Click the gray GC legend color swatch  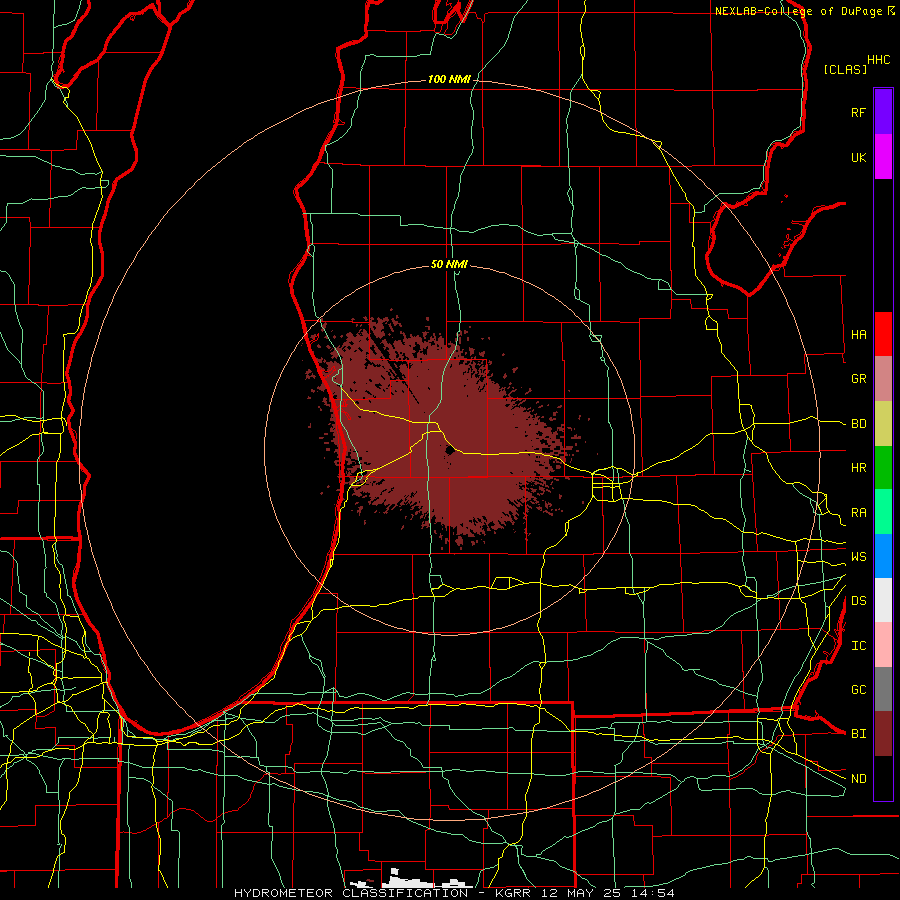(x=883, y=689)
